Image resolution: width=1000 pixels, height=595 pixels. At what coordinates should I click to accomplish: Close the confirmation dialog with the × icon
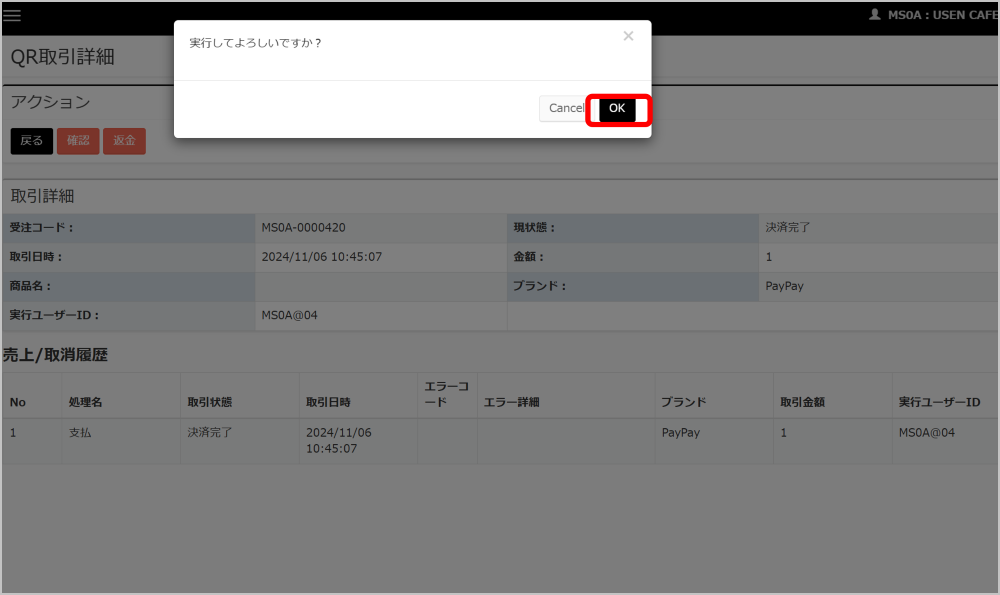click(x=628, y=37)
